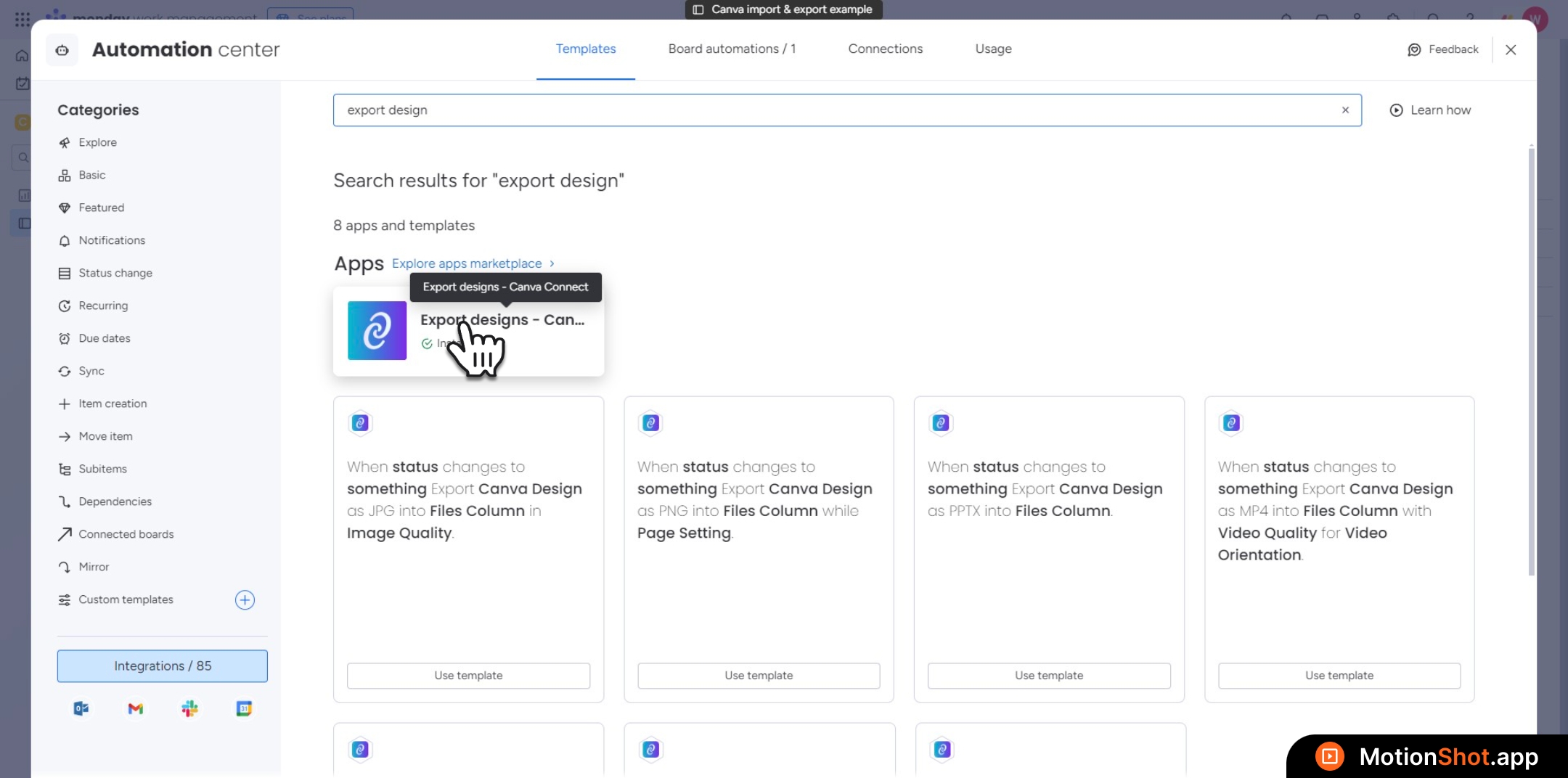The height and width of the screenshot is (778, 1568).
Task: Open the Slack integration icon
Action: tap(189, 708)
